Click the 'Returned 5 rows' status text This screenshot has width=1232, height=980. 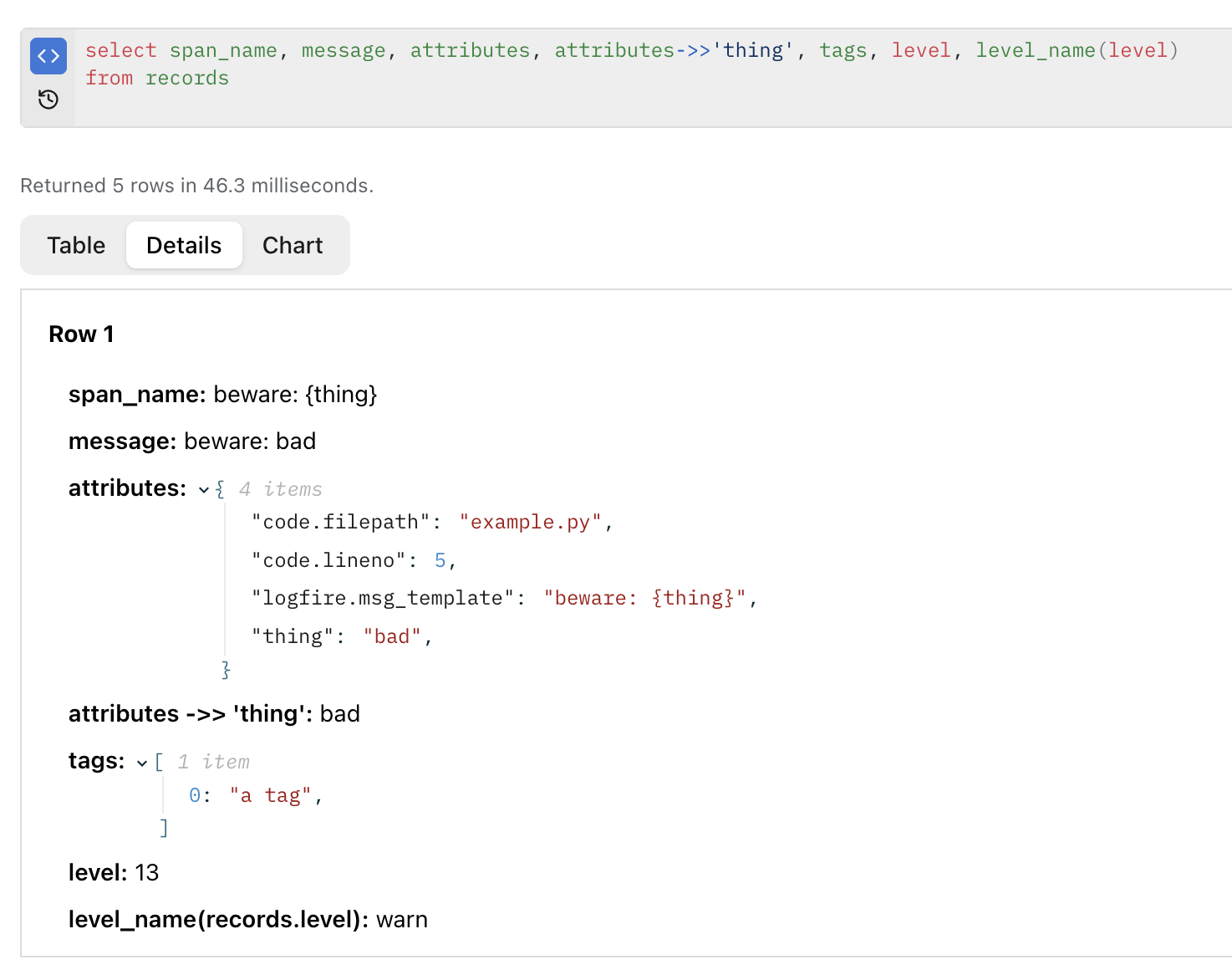coord(196,186)
